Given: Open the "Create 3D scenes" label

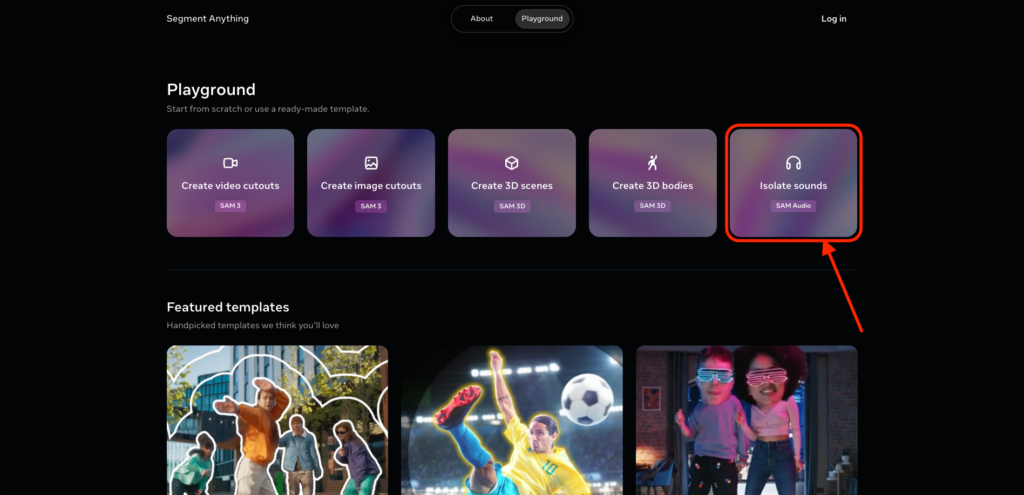Looking at the screenshot, I should coord(511,186).
